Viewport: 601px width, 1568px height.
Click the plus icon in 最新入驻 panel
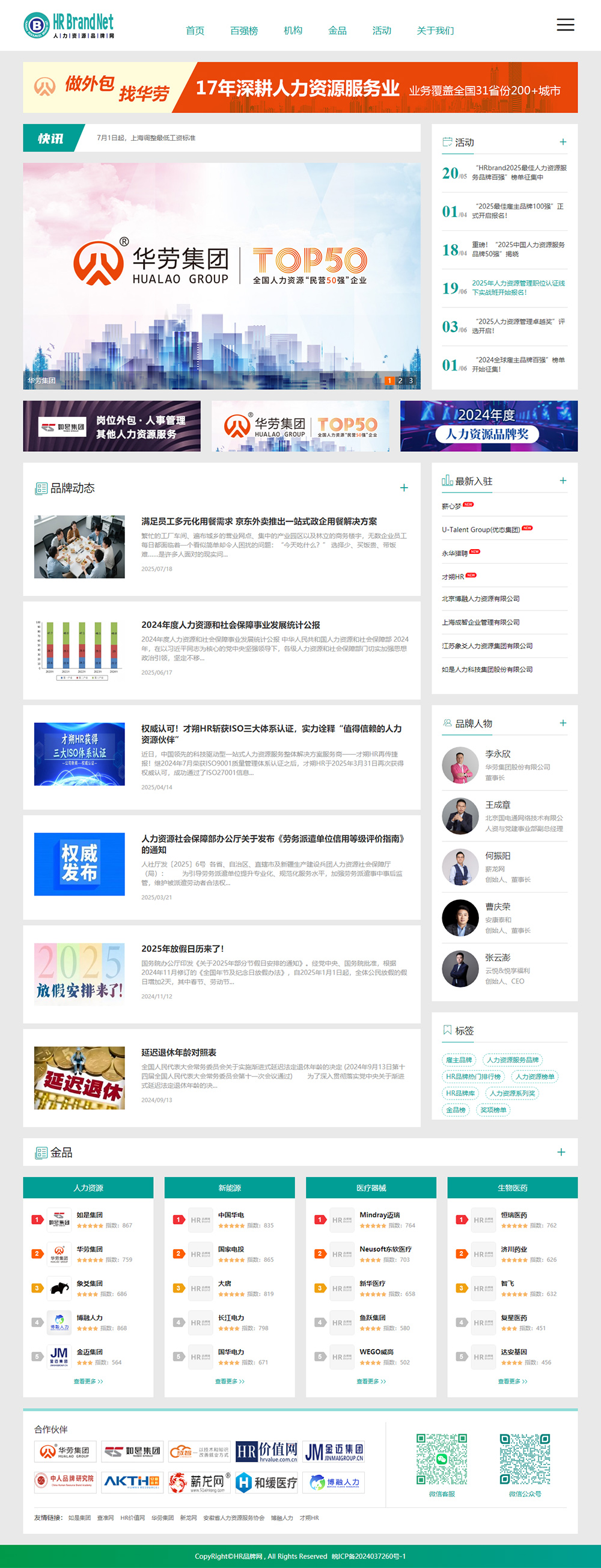pyautogui.click(x=563, y=480)
